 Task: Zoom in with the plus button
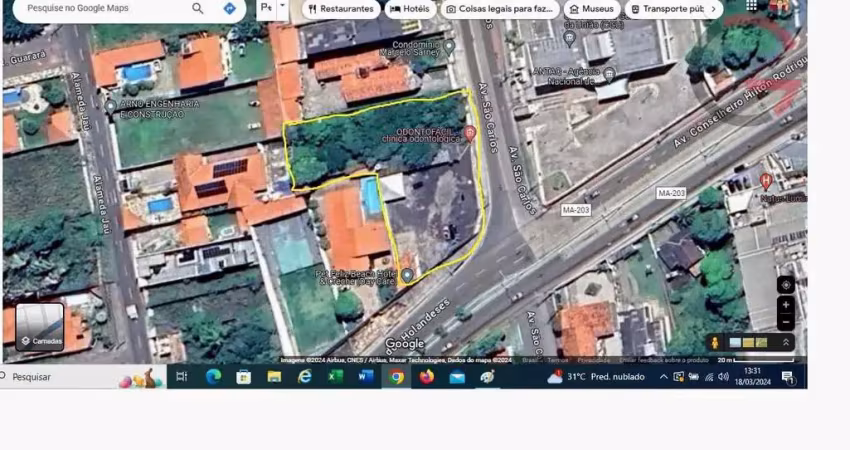pyautogui.click(x=785, y=305)
